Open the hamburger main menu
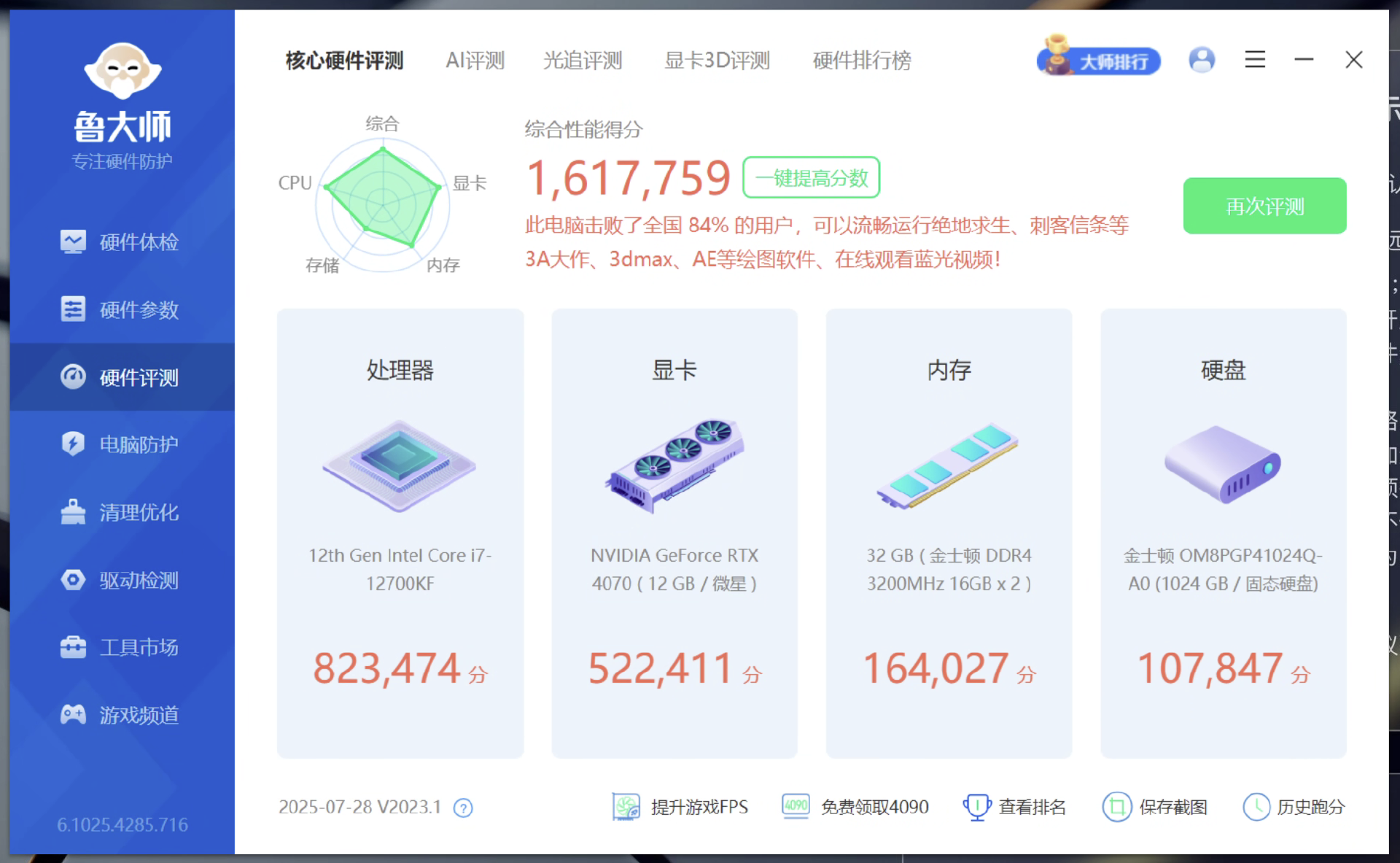Viewport: 1400px width, 863px height. pos(1255,60)
